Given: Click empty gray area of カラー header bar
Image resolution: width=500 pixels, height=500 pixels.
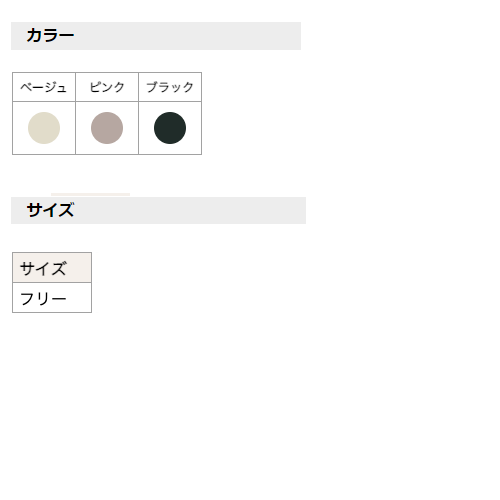Looking at the screenshot, I should tap(187, 36).
